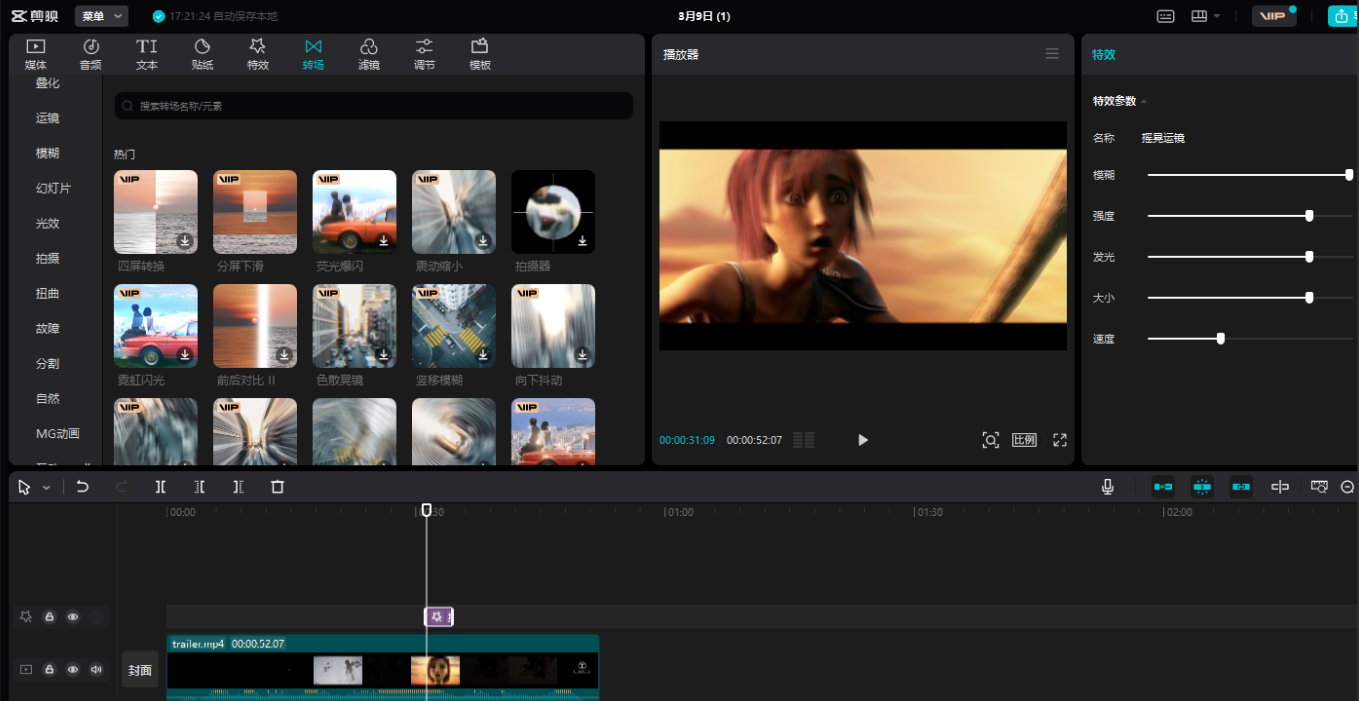
Task: Download the 四屏转换 transition
Action: 185,241
